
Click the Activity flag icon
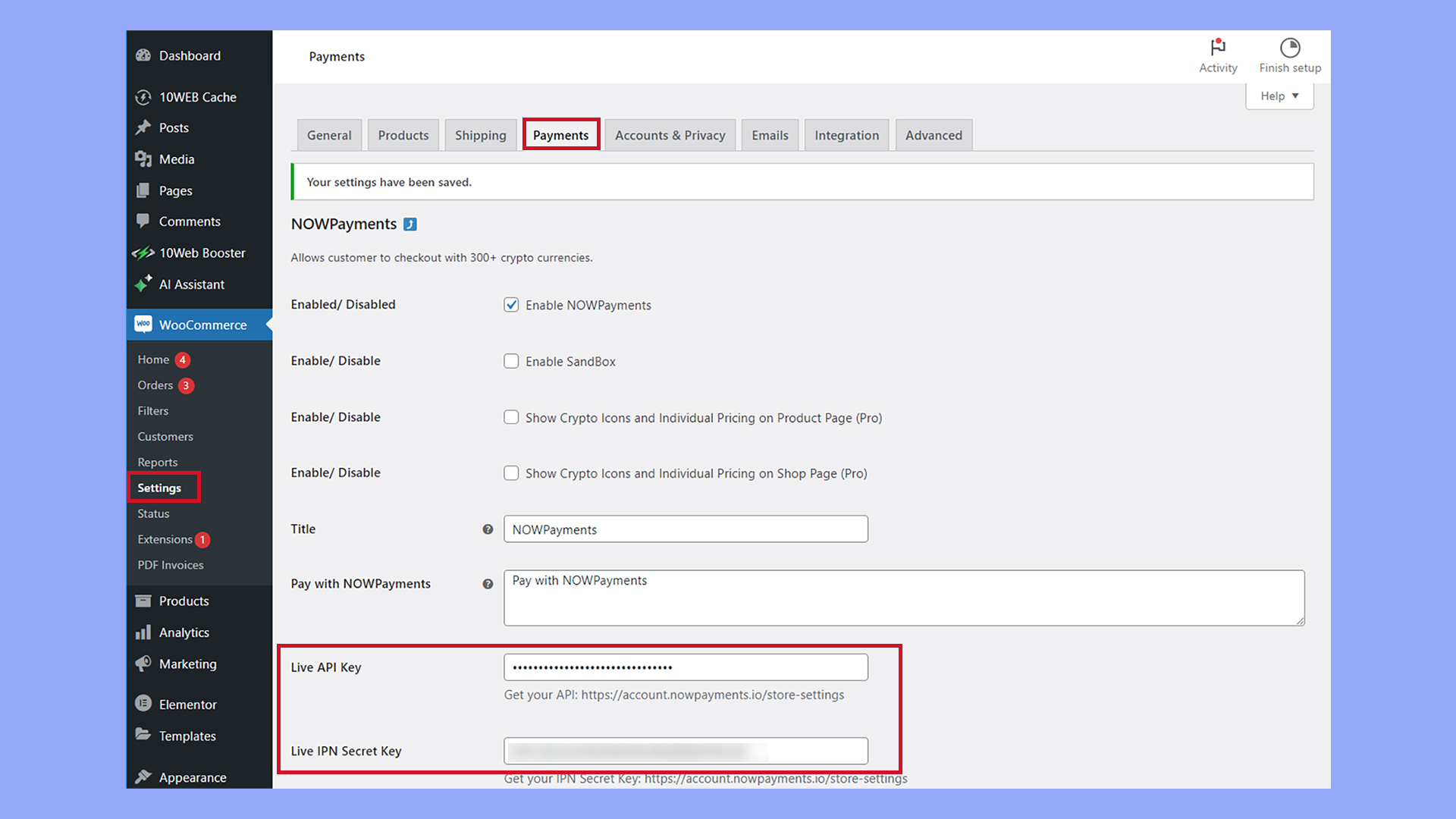[x=1218, y=48]
